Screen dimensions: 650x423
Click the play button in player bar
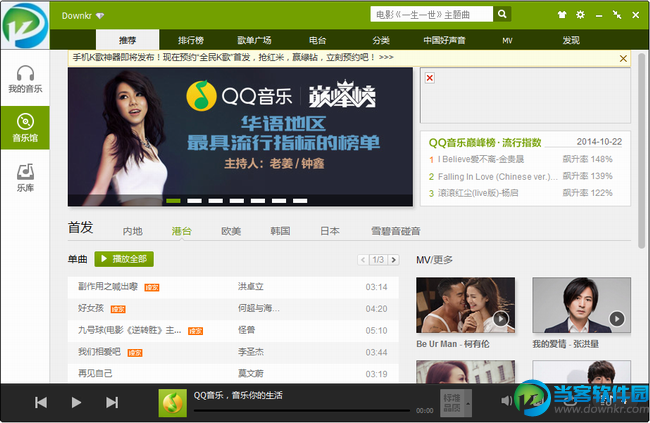[x=76, y=402]
